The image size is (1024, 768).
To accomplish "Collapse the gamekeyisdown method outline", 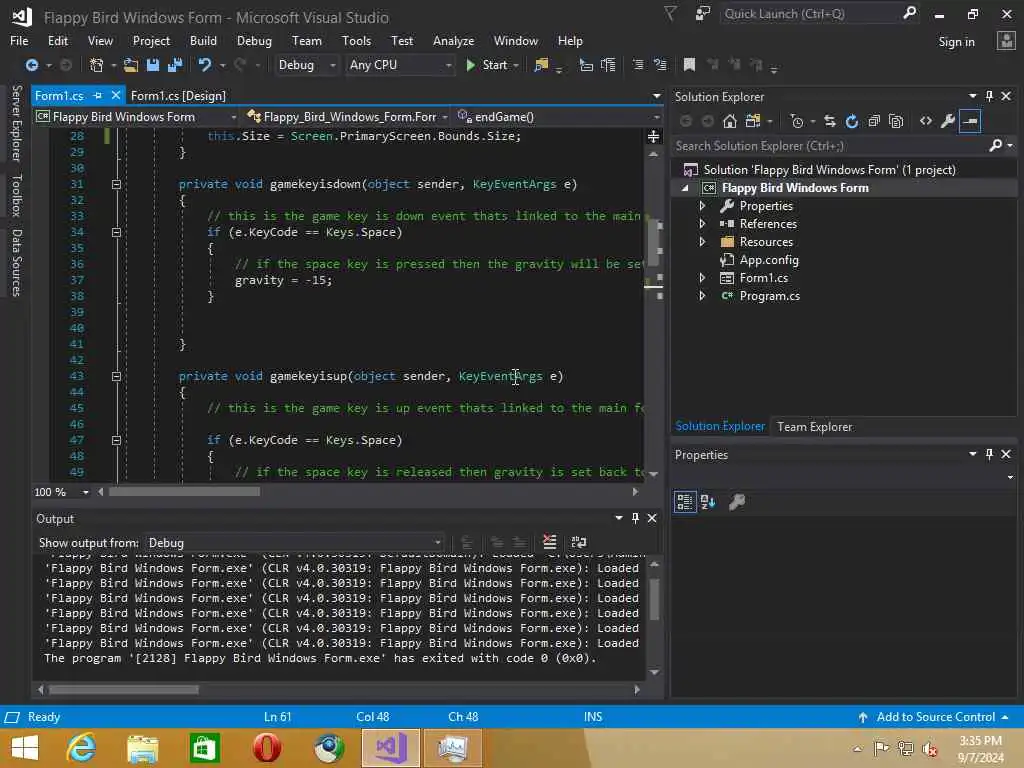I will 116,184.
